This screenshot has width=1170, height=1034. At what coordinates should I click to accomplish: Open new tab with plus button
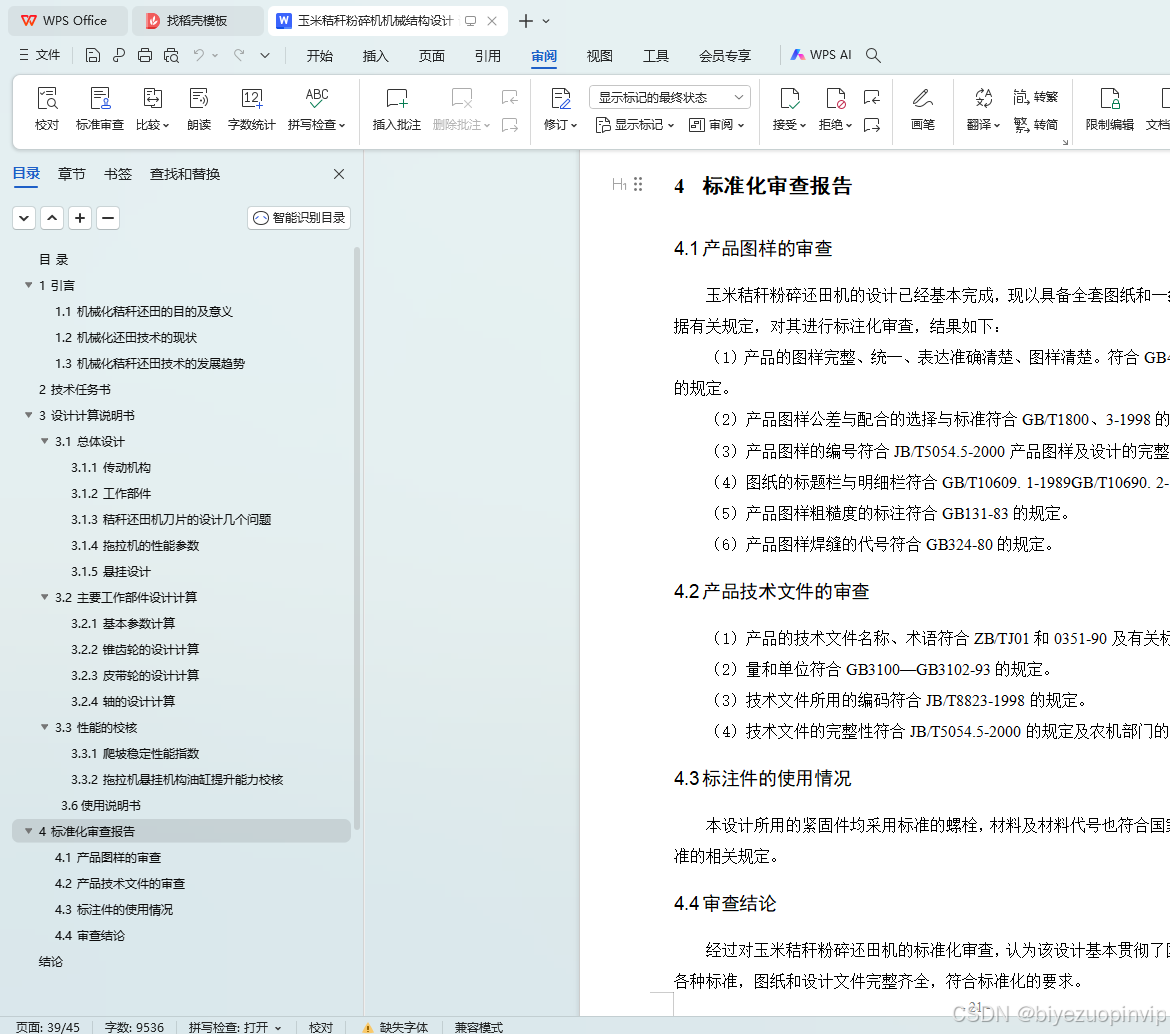pyautogui.click(x=526, y=21)
